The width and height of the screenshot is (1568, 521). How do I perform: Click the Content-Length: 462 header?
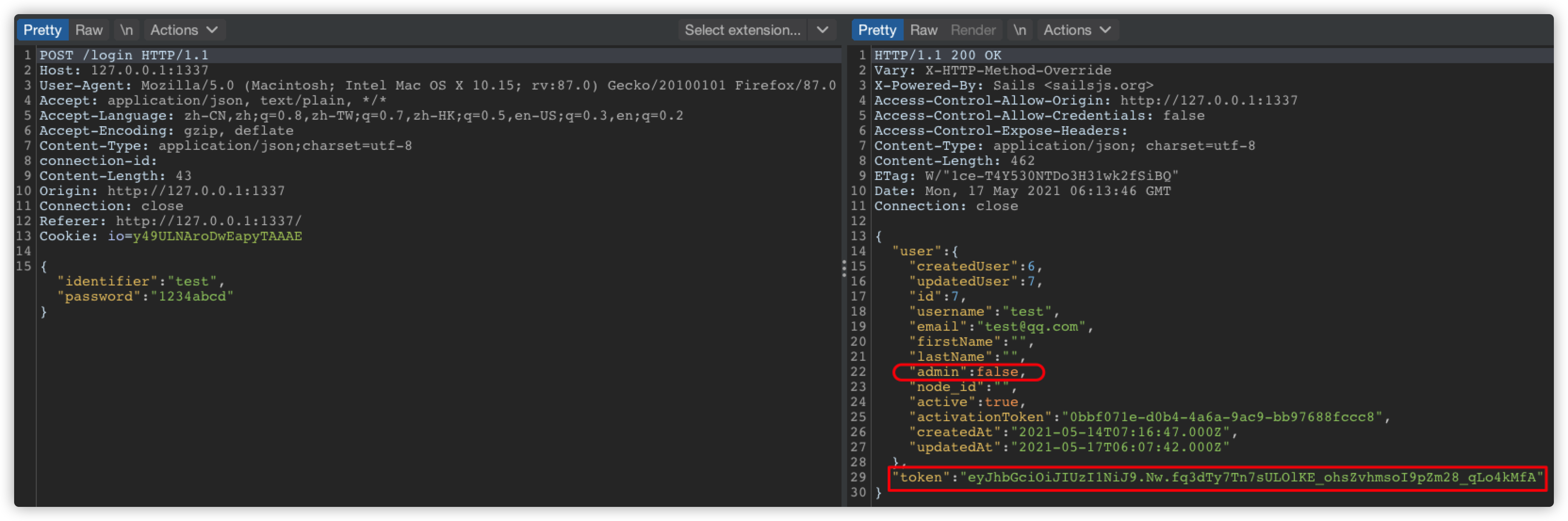coord(955,161)
